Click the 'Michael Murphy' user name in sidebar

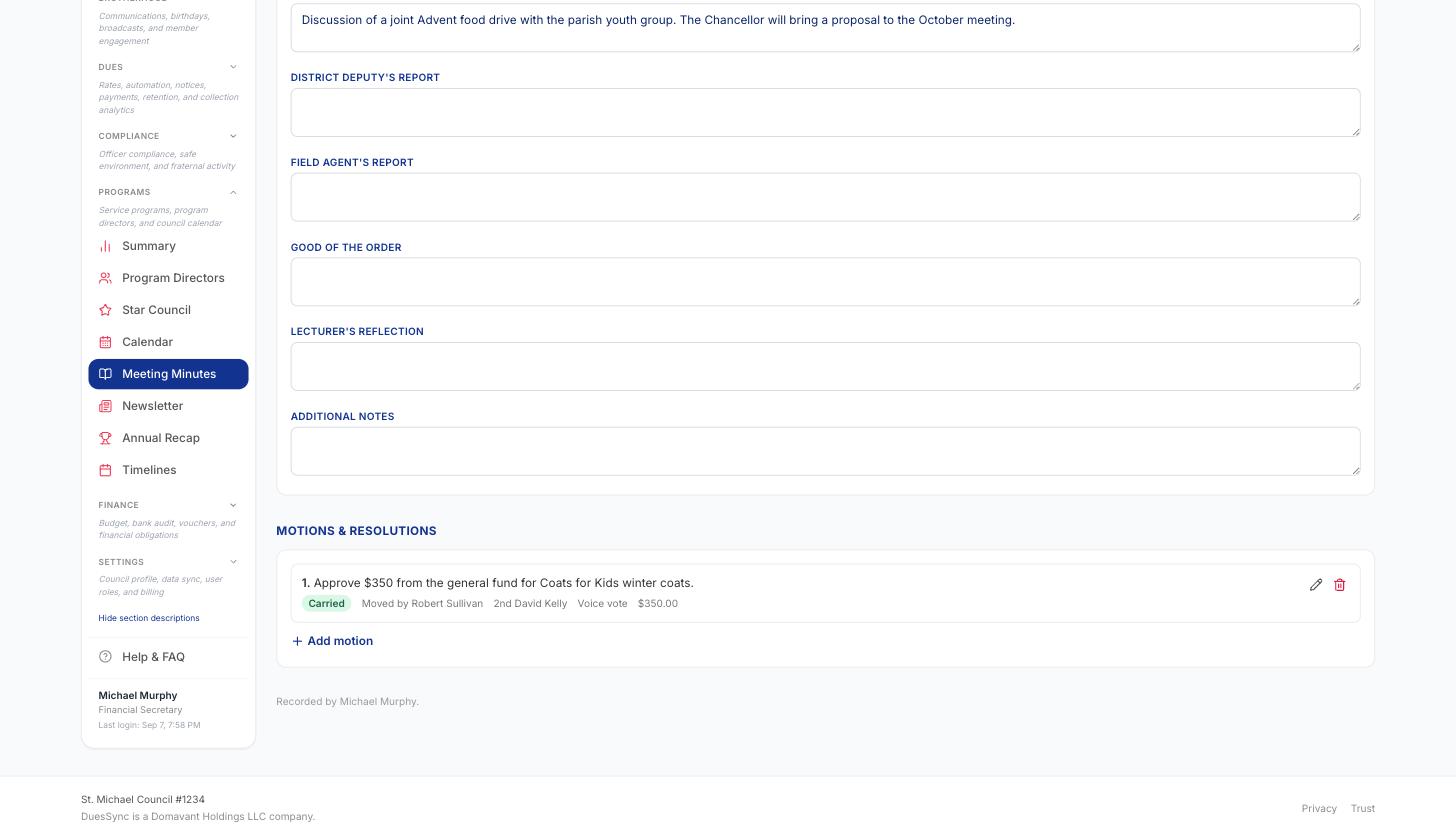tap(138, 696)
